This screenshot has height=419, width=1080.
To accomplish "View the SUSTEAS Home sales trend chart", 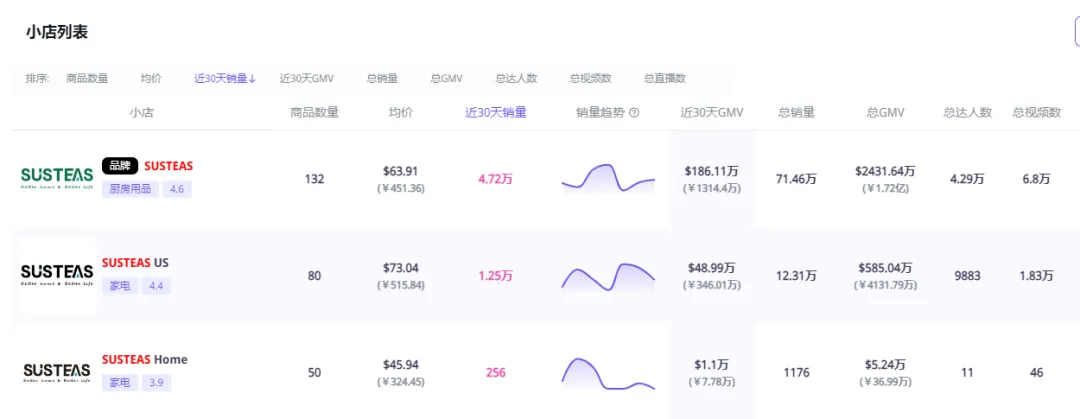I will 608,374.
